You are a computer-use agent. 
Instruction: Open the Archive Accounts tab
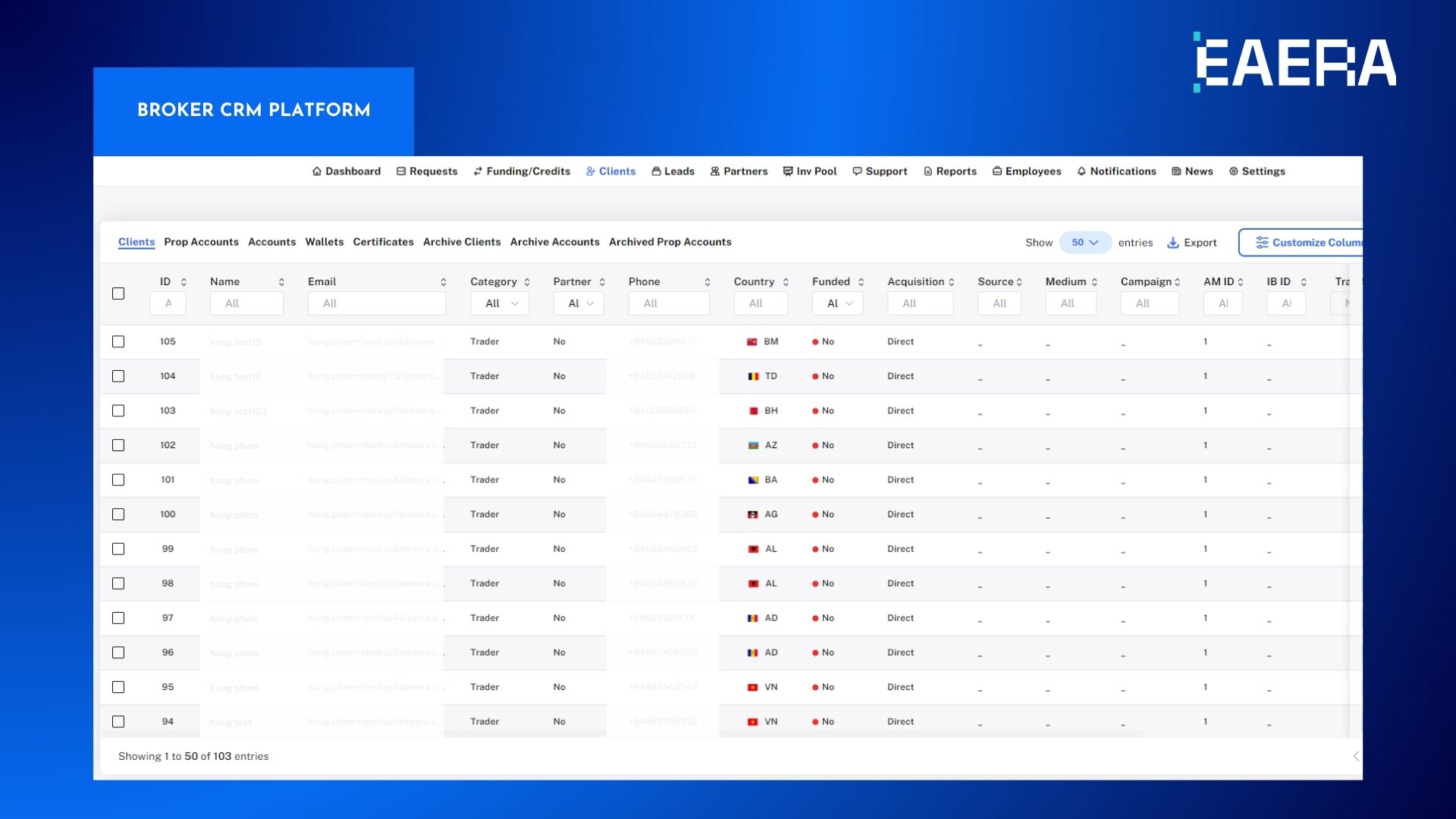pos(554,242)
